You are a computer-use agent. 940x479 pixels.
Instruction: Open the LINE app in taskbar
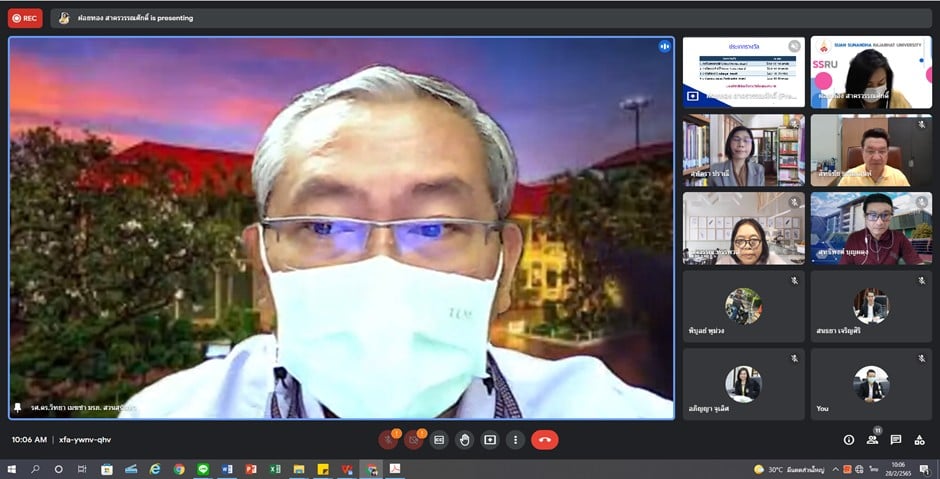(x=203, y=469)
